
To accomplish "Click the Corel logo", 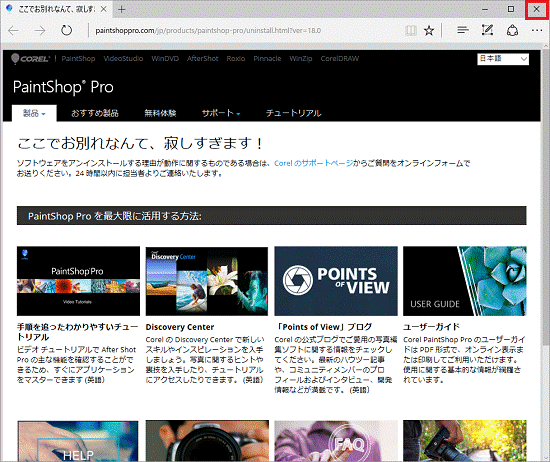I will pos(30,59).
